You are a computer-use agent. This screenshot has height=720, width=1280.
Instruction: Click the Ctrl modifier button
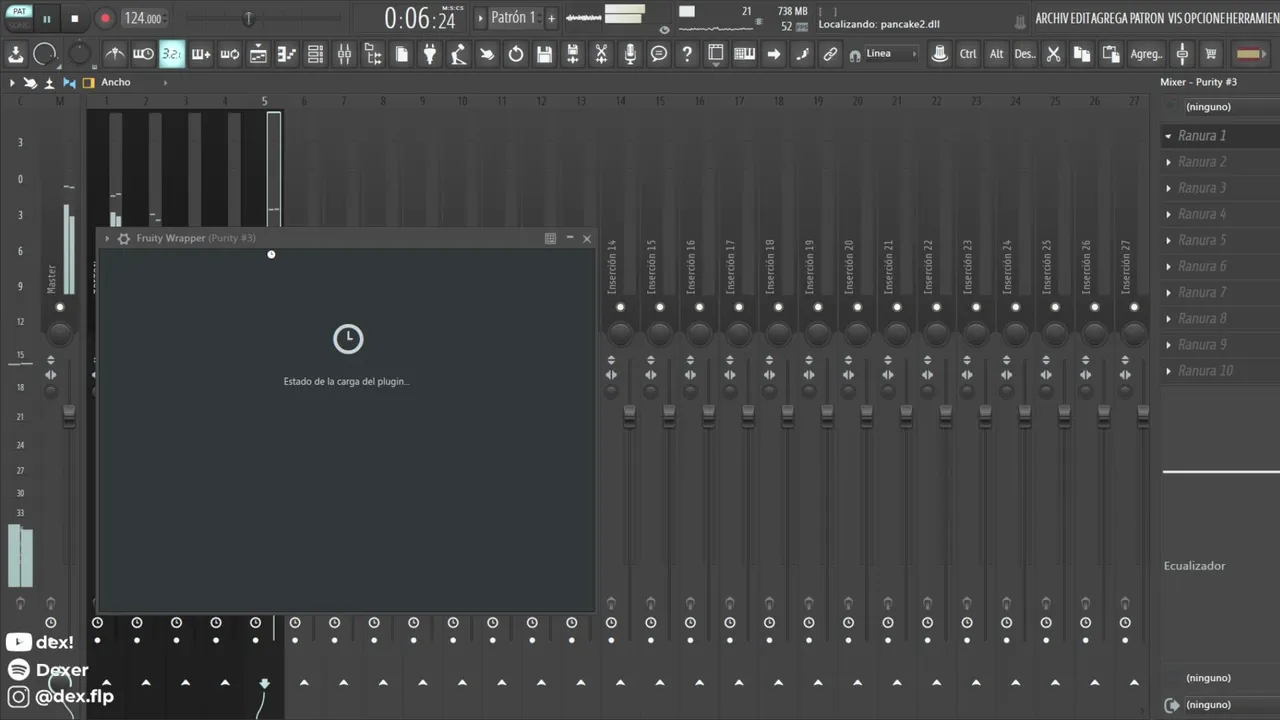pos(968,54)
